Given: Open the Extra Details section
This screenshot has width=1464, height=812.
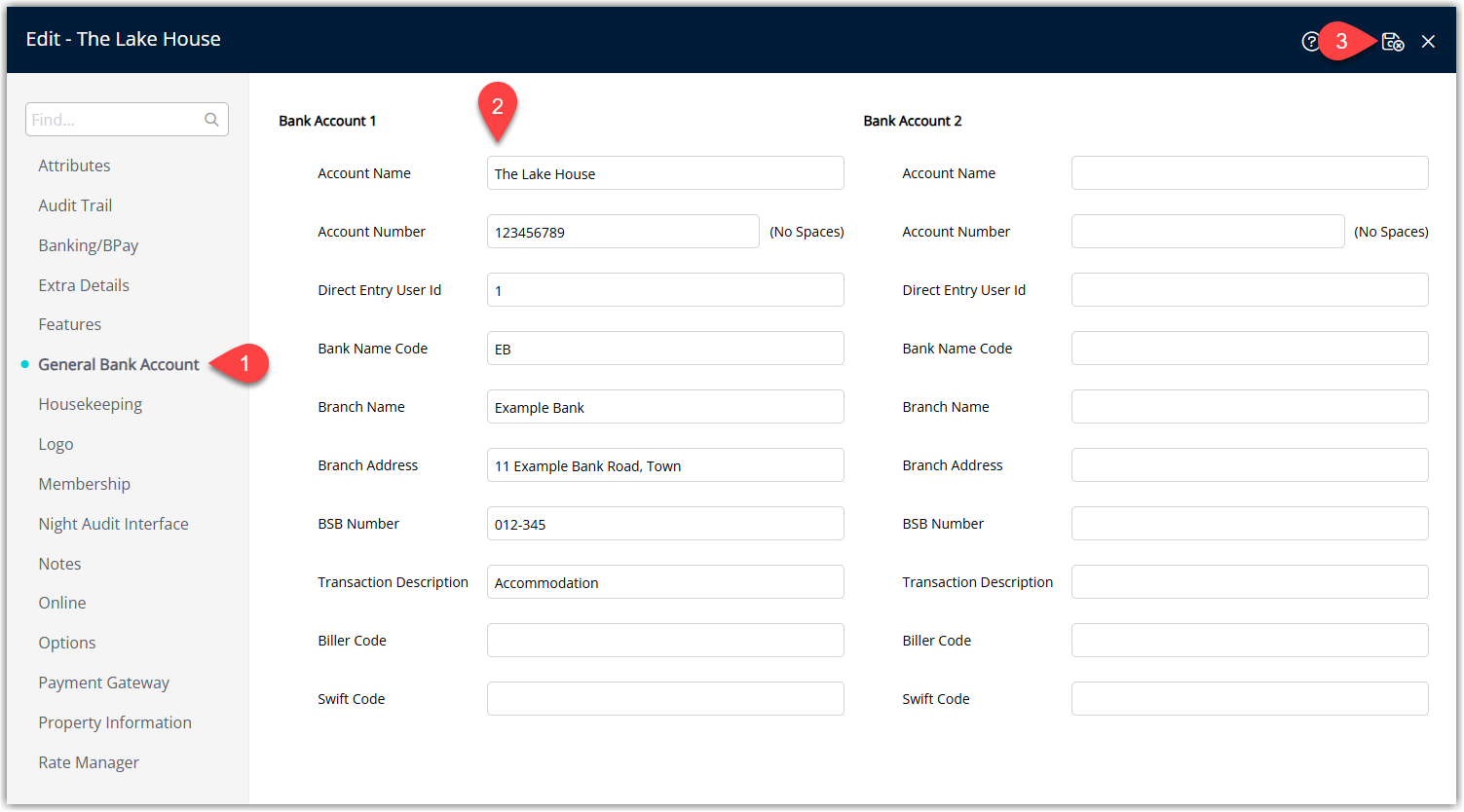Looking at the screenshot, I should [84, 285].
